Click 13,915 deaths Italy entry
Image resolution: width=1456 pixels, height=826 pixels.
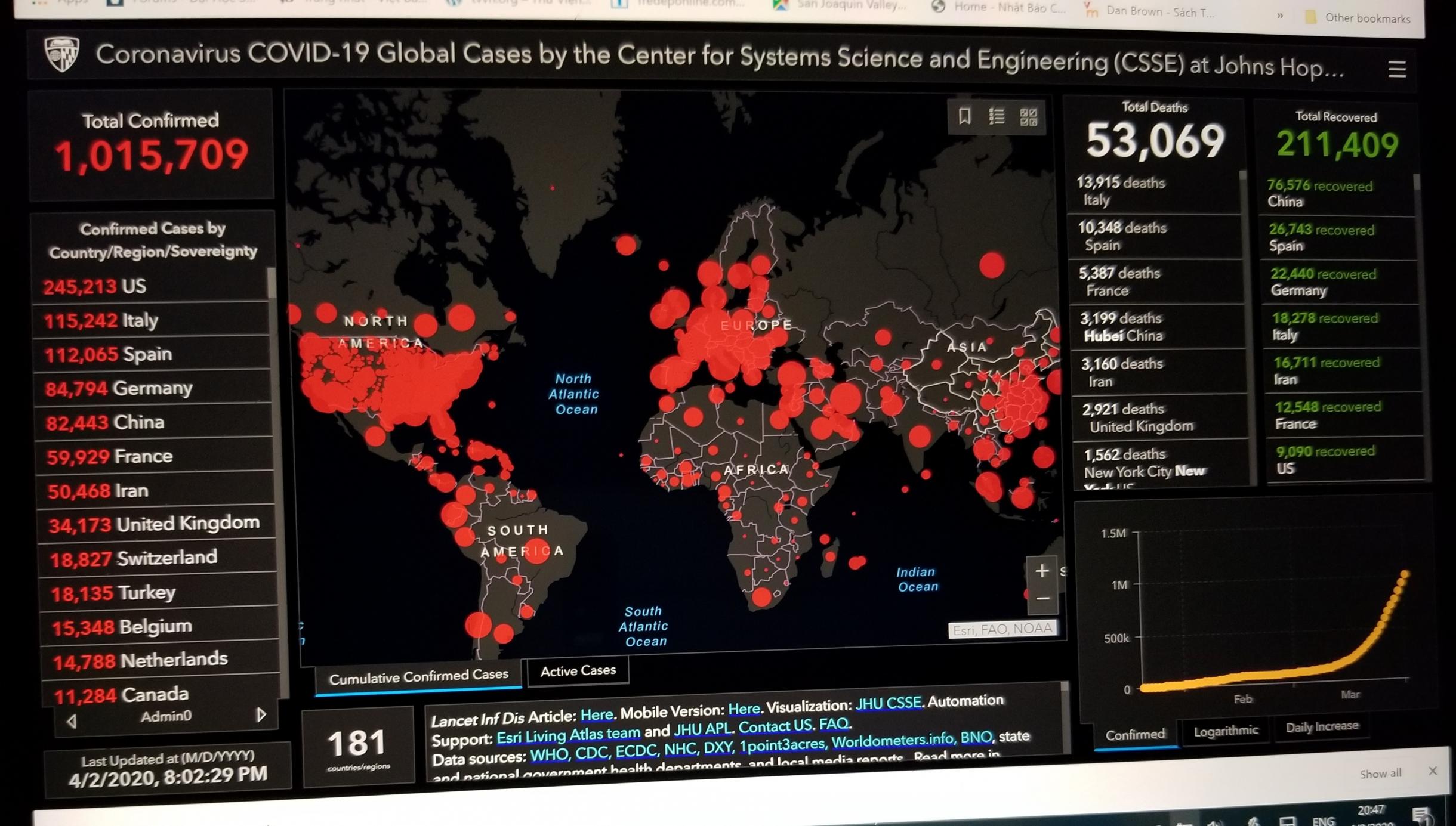click(1155, 191)
